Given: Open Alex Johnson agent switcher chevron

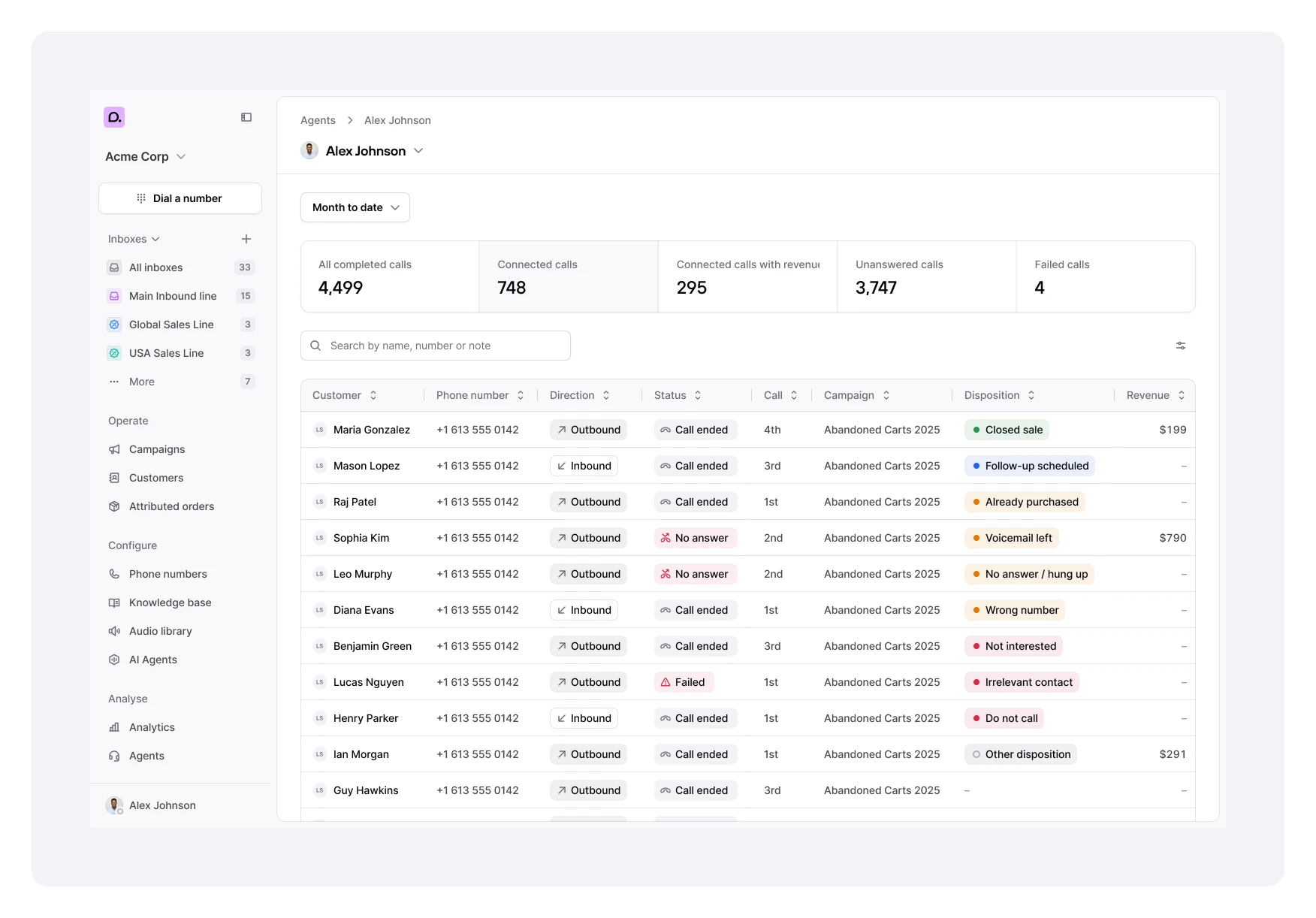Looking at the screenshot, I should pos(418,151).
